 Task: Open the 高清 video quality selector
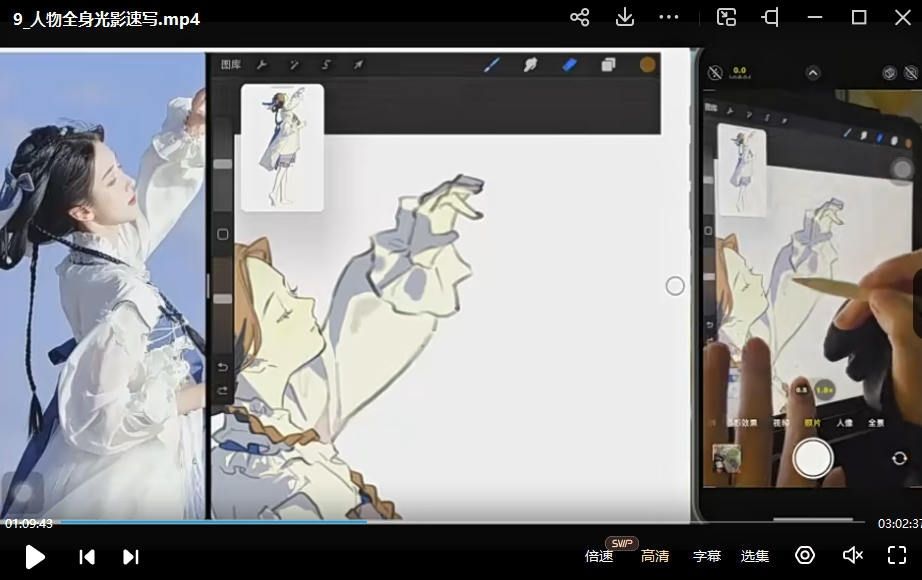tap(655, 555)
